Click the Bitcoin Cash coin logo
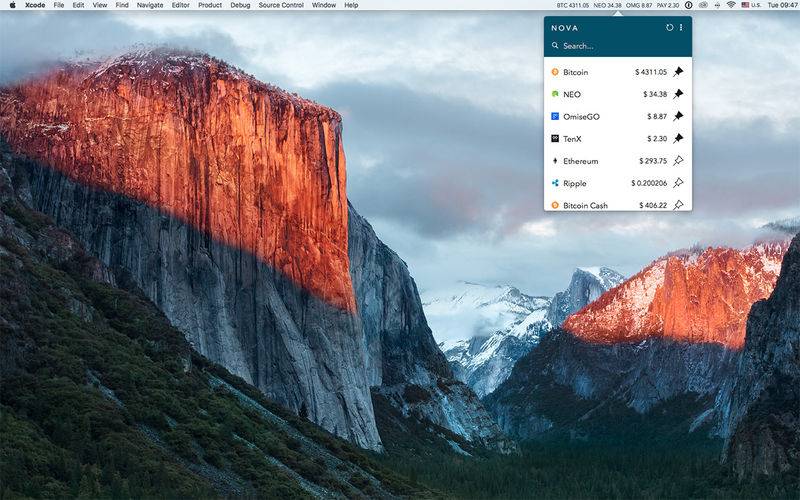The width and height of the screenshot is (800, 500). pos(555,205)
